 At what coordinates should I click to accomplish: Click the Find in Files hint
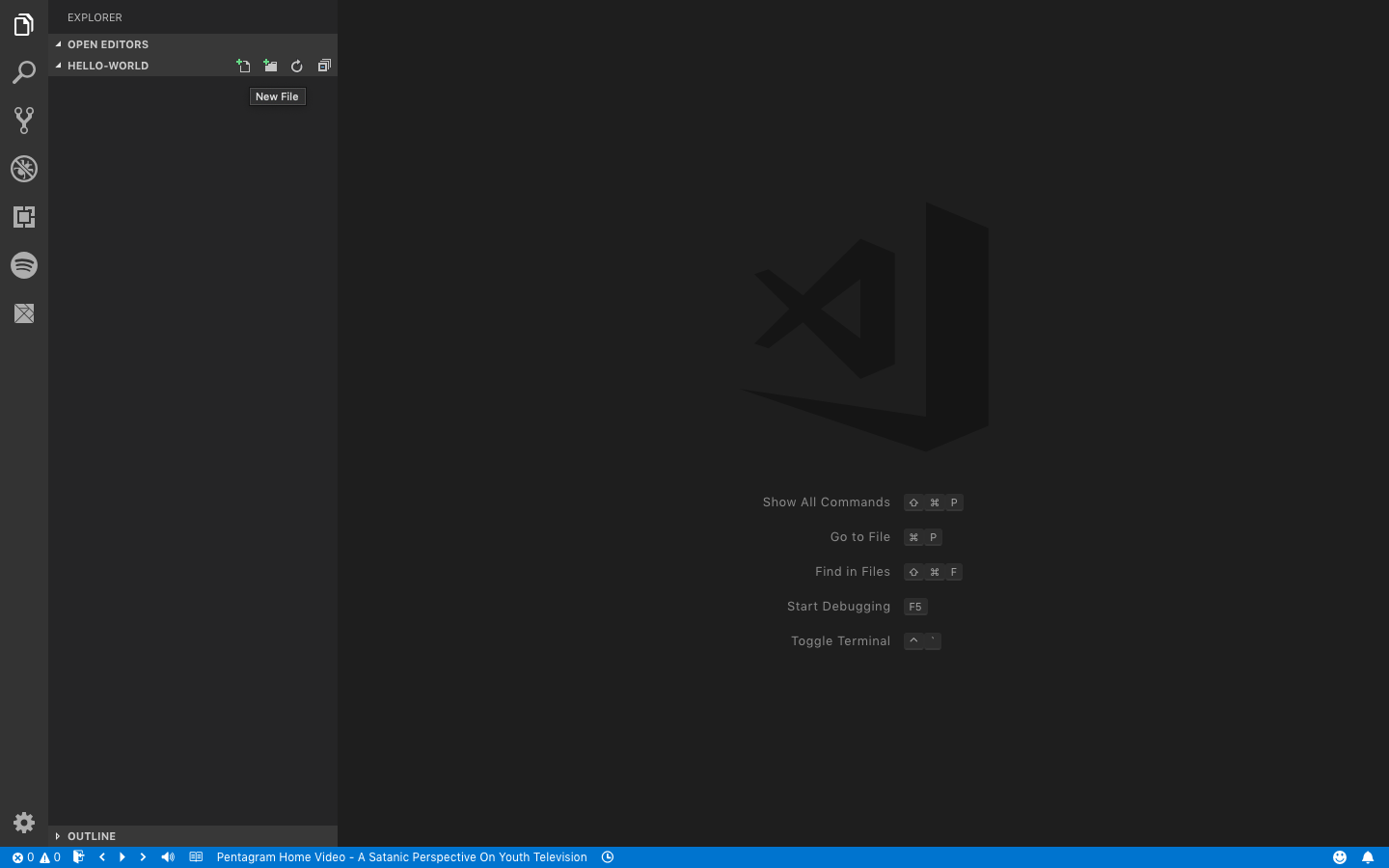click(853, 572)
